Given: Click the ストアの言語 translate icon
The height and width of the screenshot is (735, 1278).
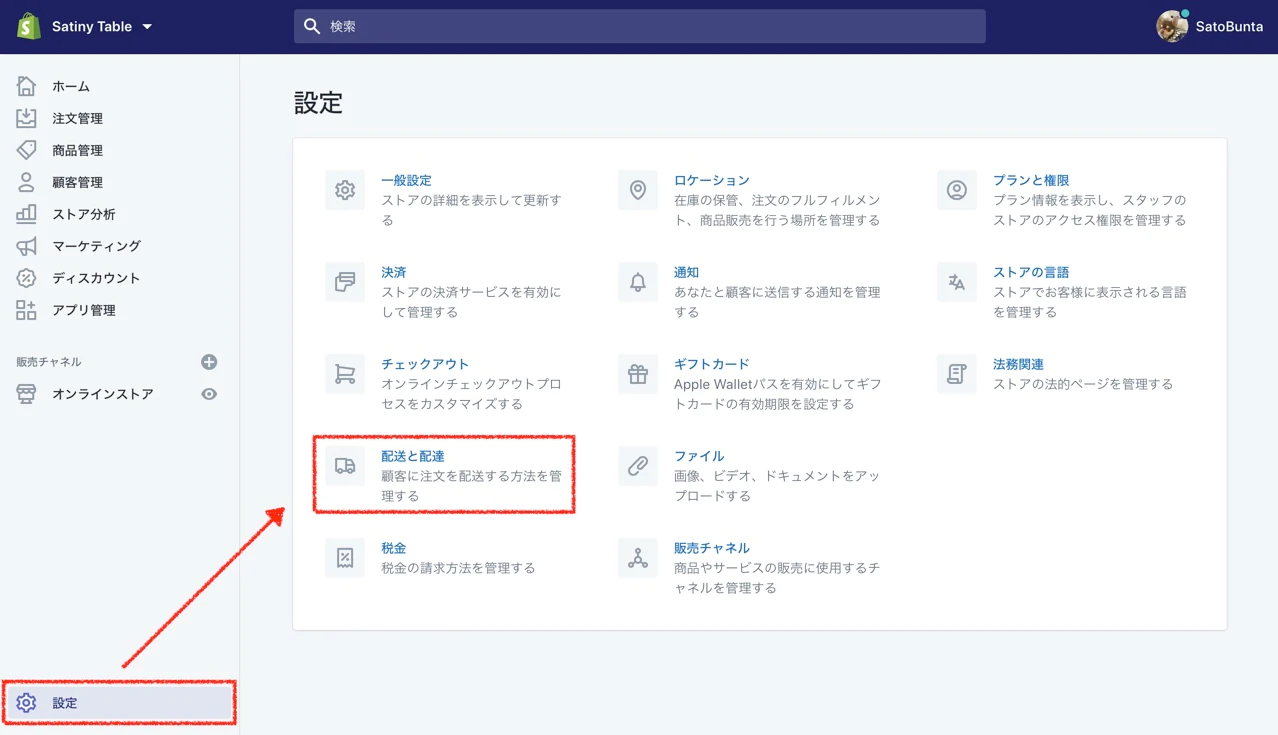Looking at the screenshot, I should [957, 282].
